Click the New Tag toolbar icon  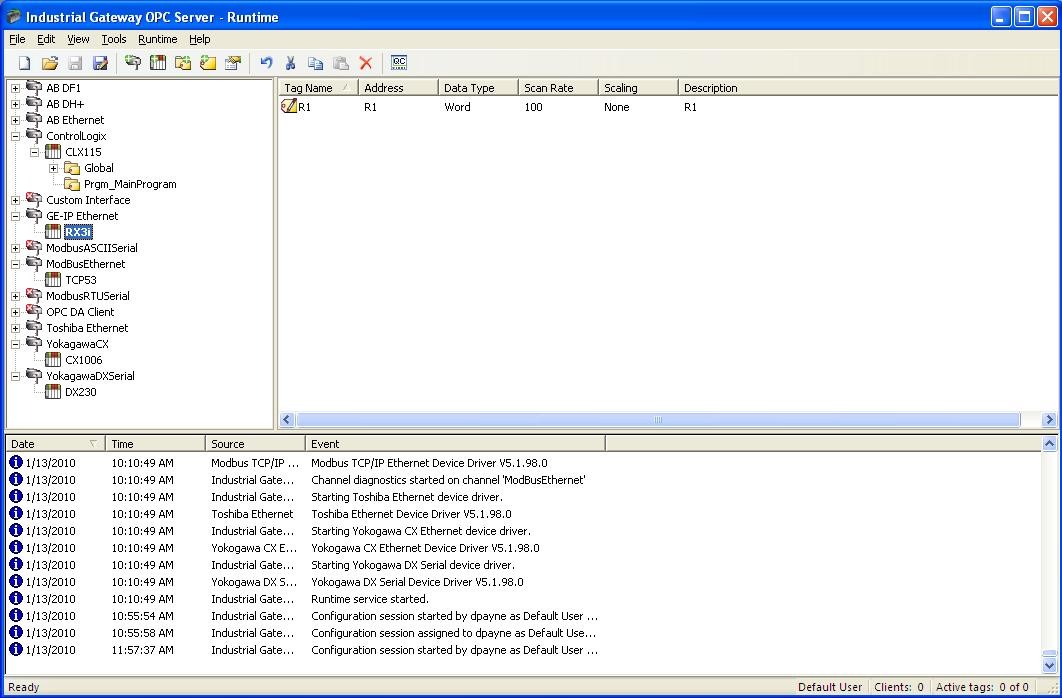[x=208, y=63]
